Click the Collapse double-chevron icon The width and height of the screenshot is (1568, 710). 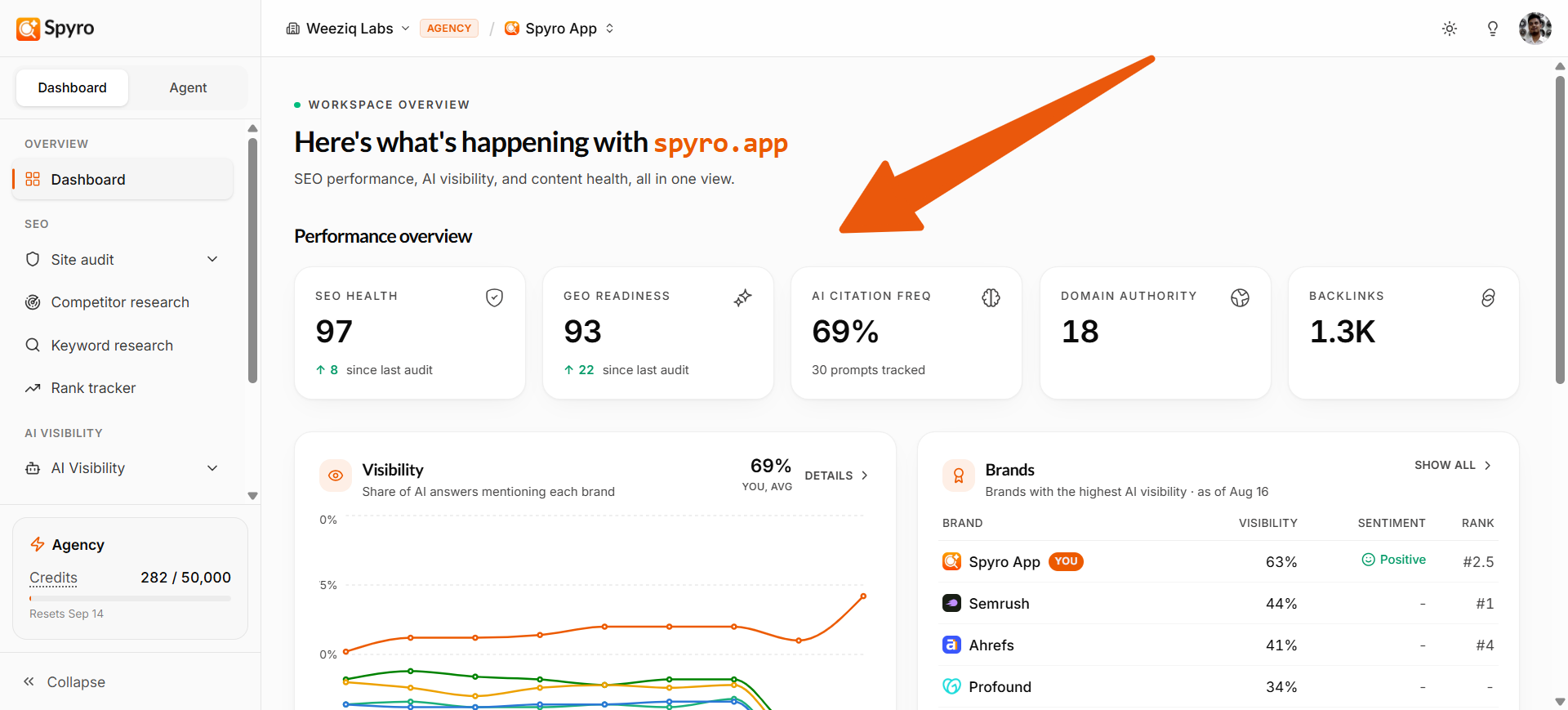point(29,681)
